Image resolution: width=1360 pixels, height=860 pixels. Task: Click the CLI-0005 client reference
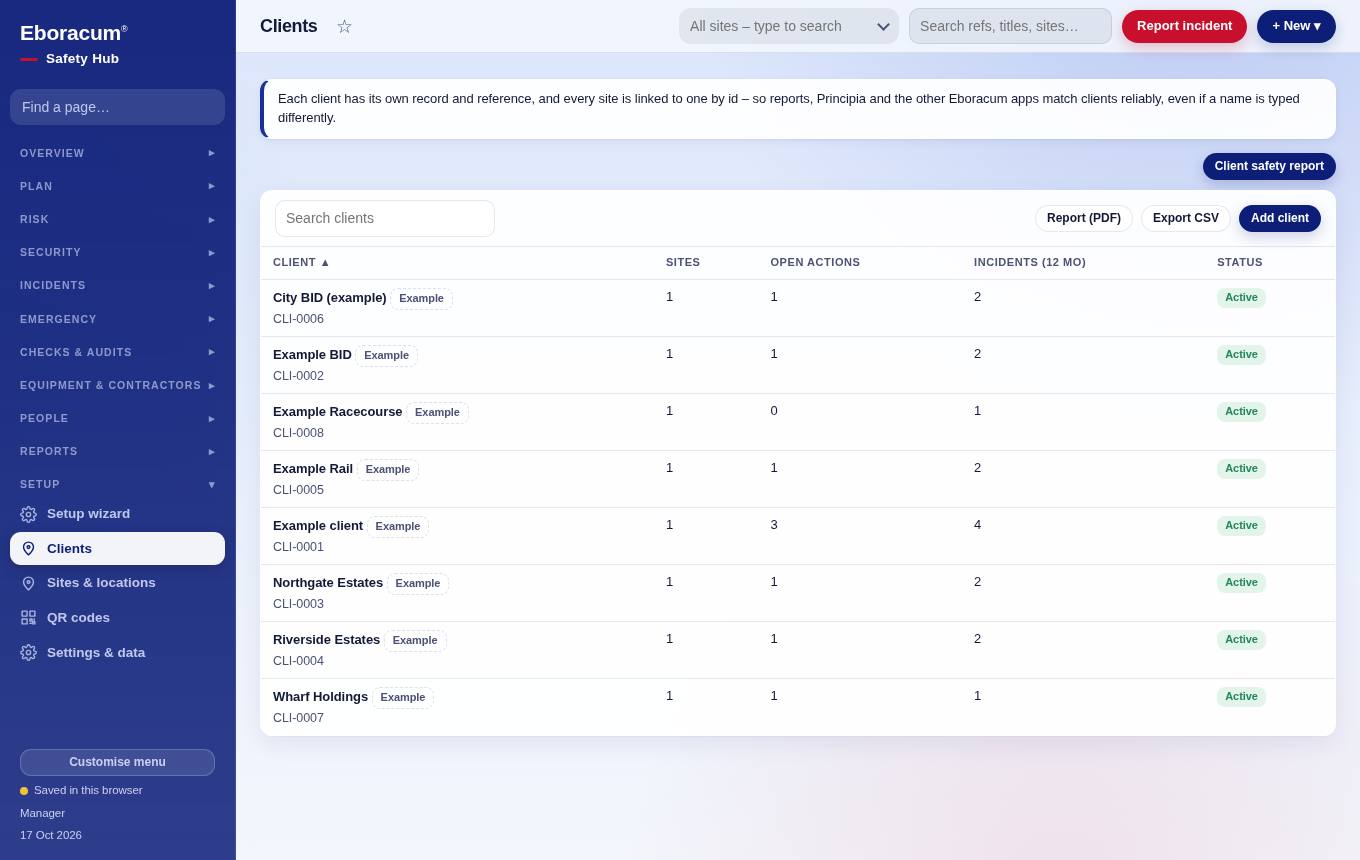click(298, 490)
